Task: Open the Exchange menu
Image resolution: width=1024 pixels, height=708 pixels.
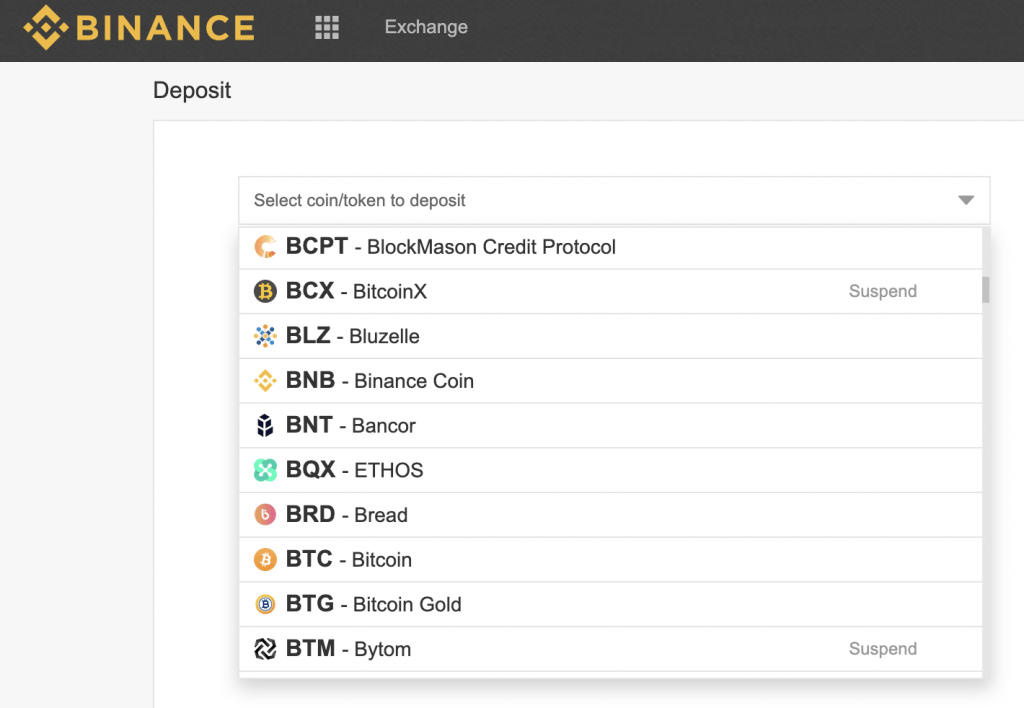Action: pyautogui.click(x=426, y=27)
